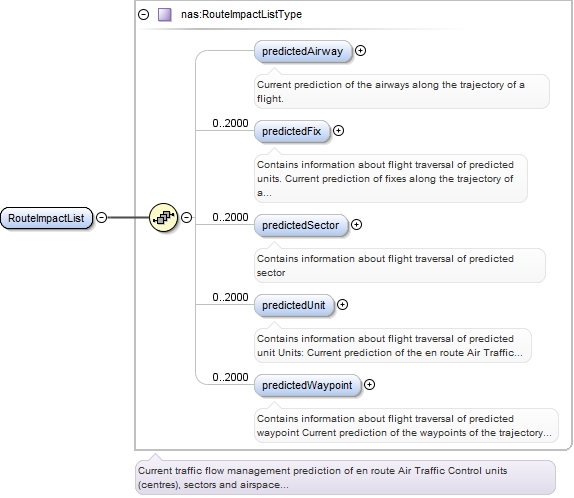Expand the predictedSector element
Viewport: 574px width, 498px height.
click(357, 224)
